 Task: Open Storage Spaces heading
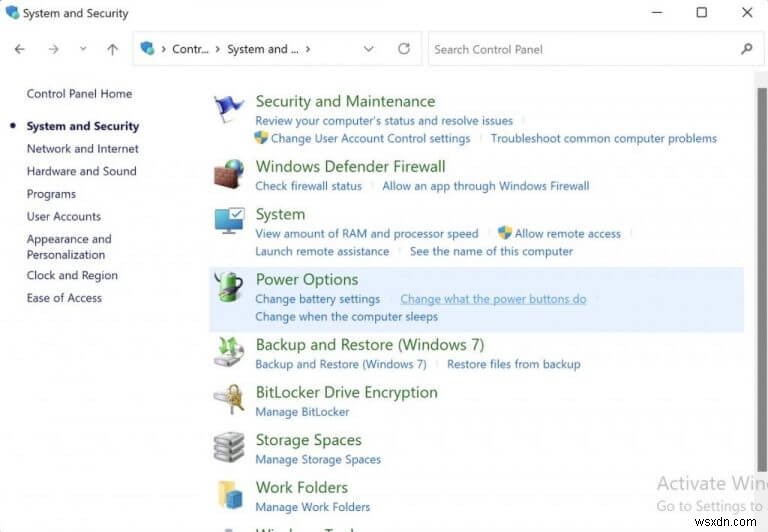309,440
